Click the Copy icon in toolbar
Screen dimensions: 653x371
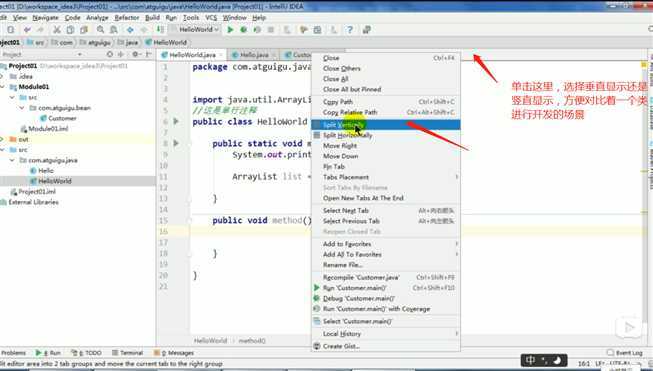(70, 30)
